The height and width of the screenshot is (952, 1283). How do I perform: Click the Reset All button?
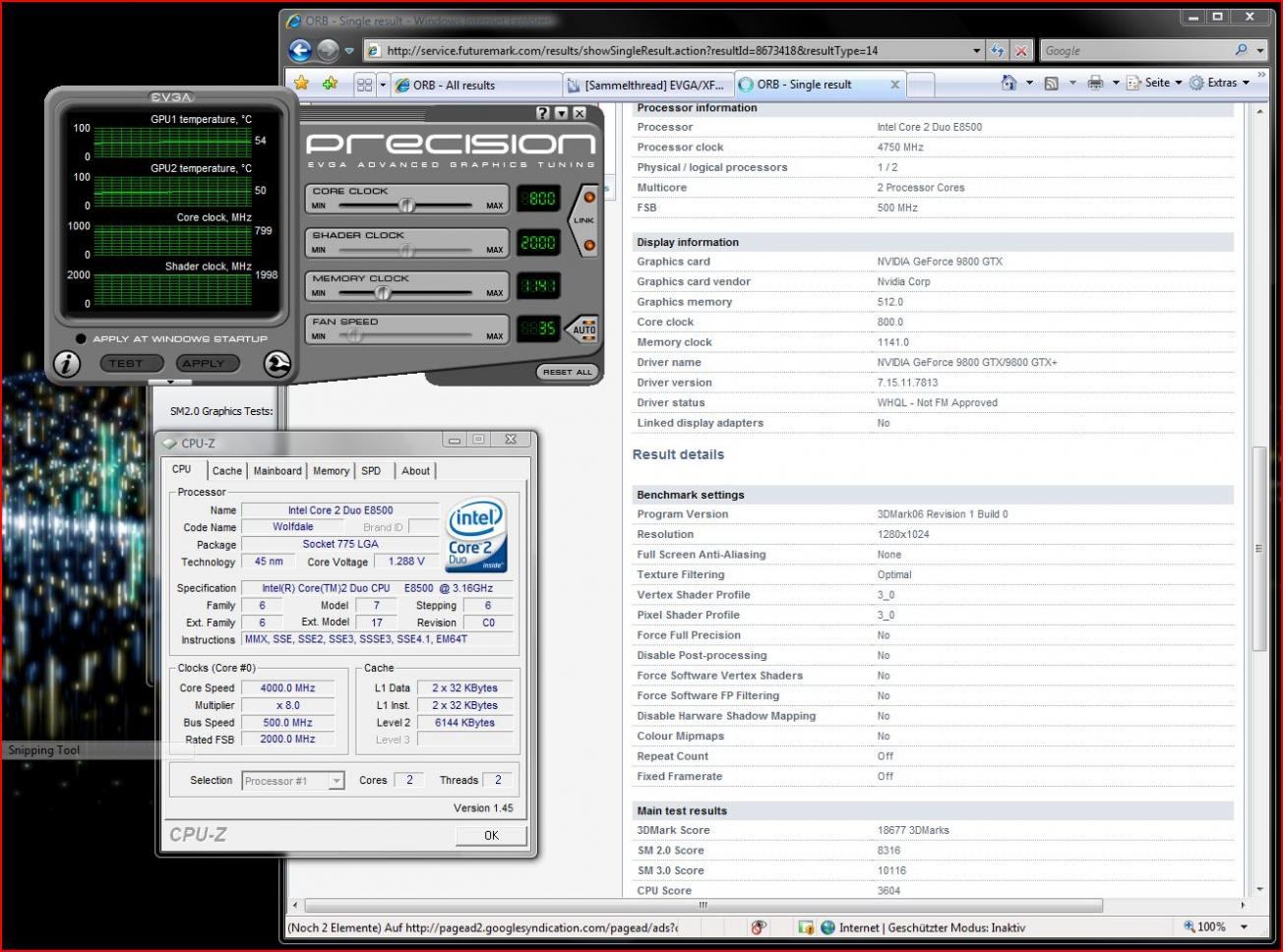(x=568, y=372)
